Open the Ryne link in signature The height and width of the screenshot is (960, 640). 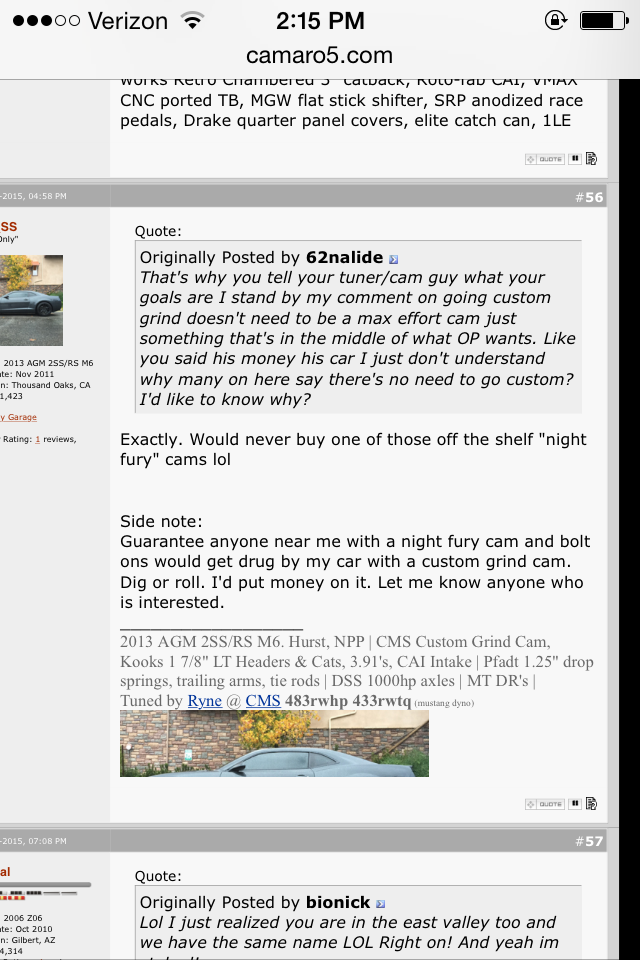(x=204, y=700)
